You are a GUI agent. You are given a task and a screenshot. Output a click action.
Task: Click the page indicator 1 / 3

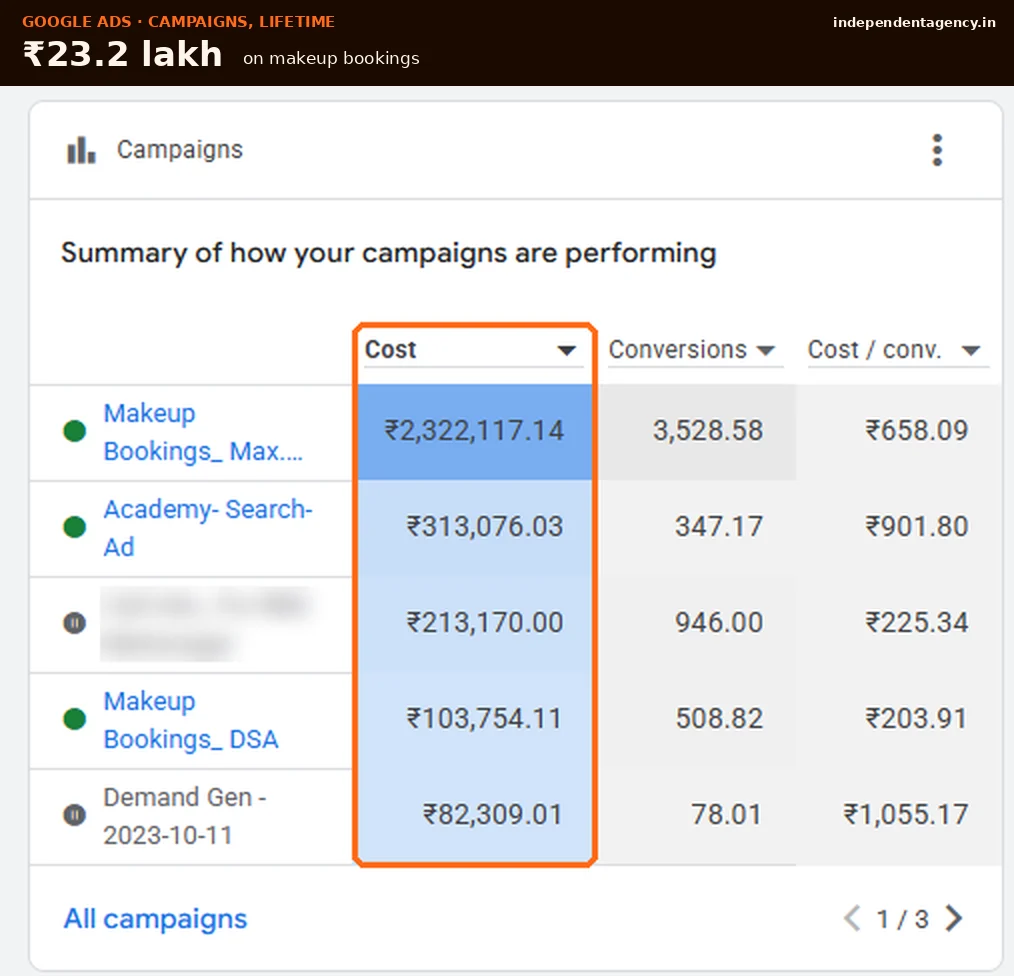pos(903,919)
